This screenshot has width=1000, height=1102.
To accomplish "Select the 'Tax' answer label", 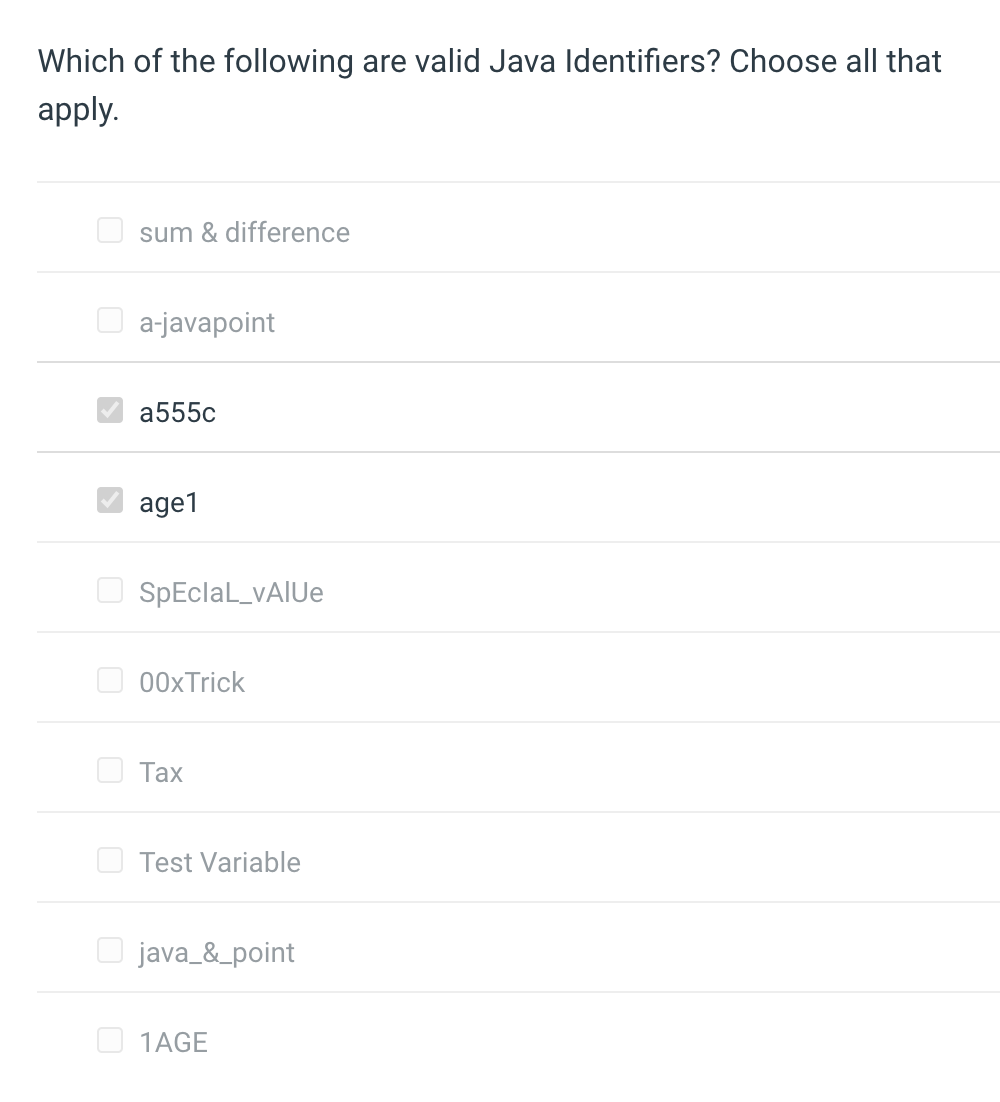I will click(x=161, y=771).
